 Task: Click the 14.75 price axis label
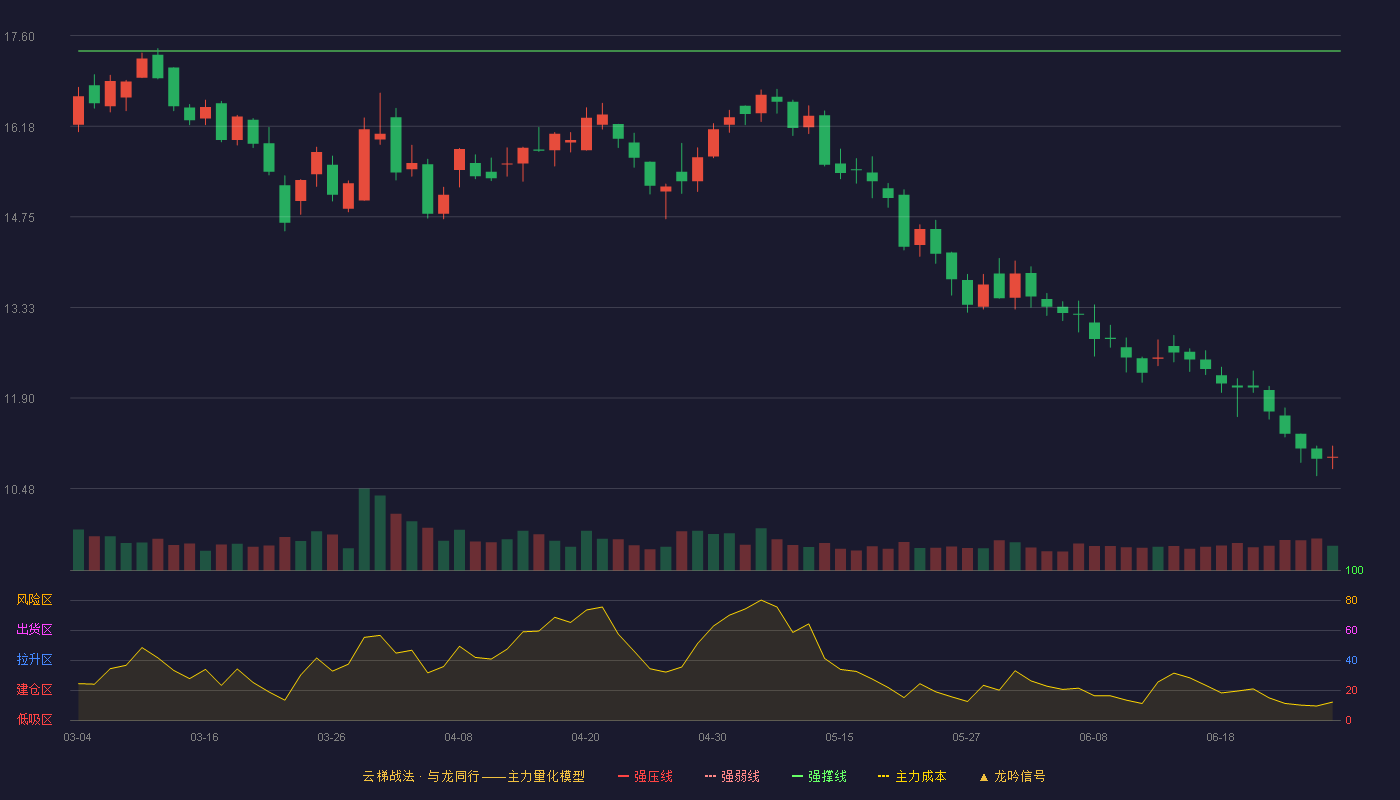pos(19,218)
